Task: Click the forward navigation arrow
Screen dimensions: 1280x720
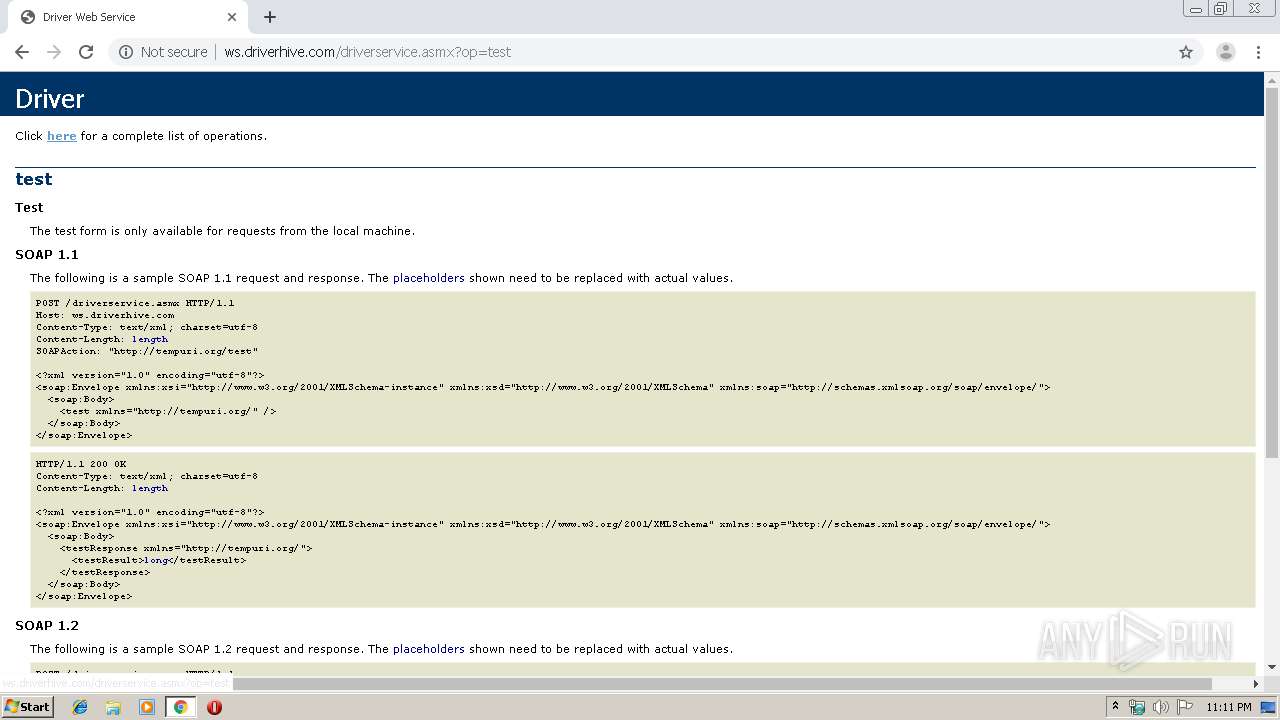Action: pos(54,52)
